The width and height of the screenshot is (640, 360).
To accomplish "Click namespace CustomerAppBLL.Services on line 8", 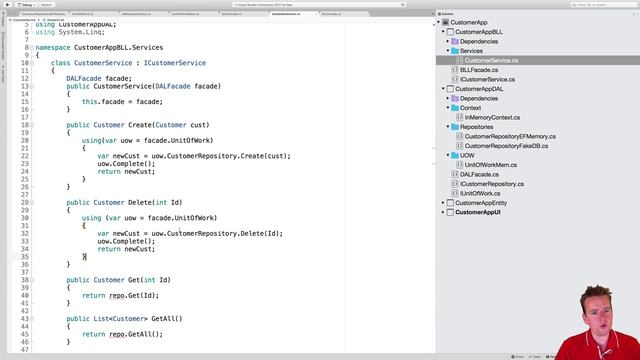I will 99,47.
